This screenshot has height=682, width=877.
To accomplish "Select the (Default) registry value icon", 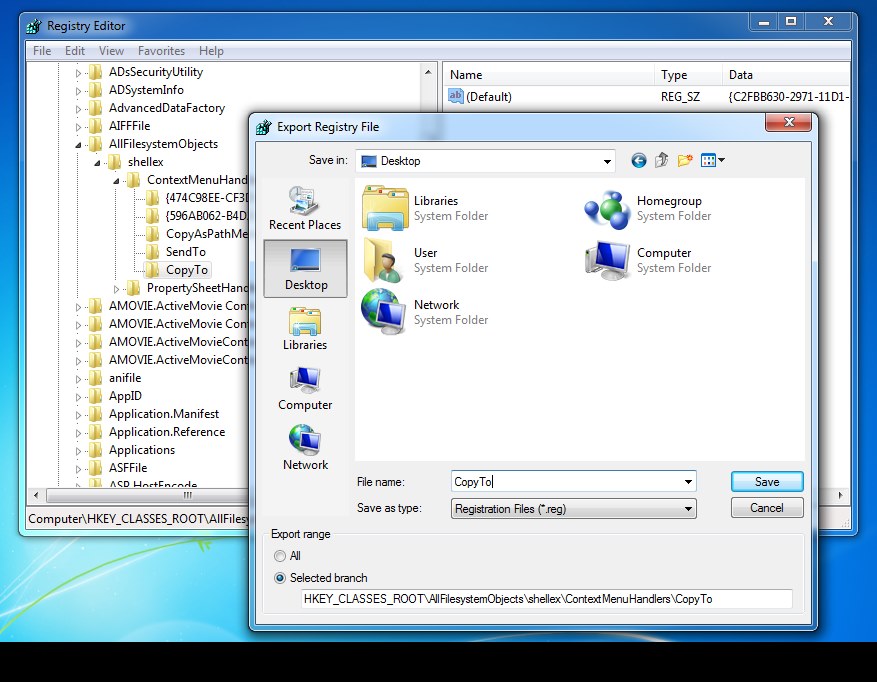I will (456, 96).
